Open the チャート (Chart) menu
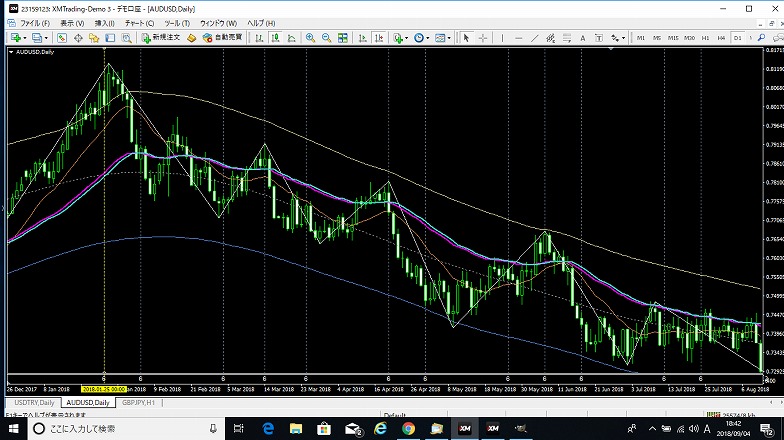The width and height of the screenshot is (784, 440). (x=138, y=22)
